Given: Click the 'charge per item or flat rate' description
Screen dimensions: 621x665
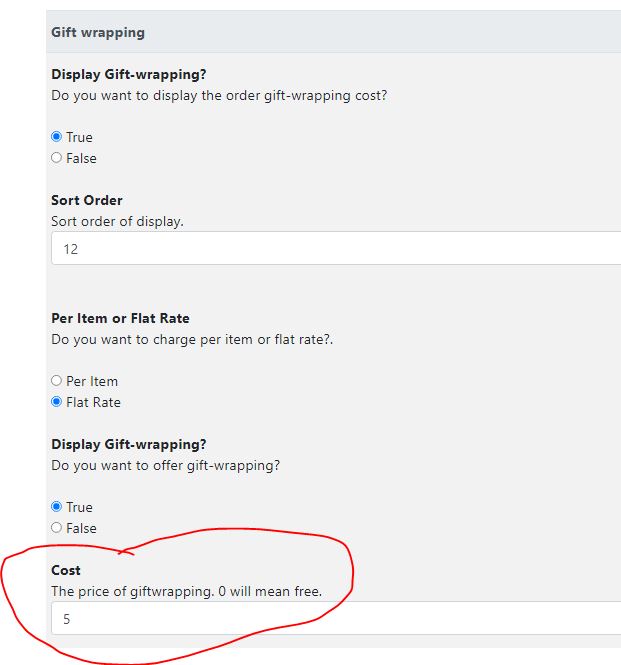Looking at the screenshot, I should click(192, 339).
